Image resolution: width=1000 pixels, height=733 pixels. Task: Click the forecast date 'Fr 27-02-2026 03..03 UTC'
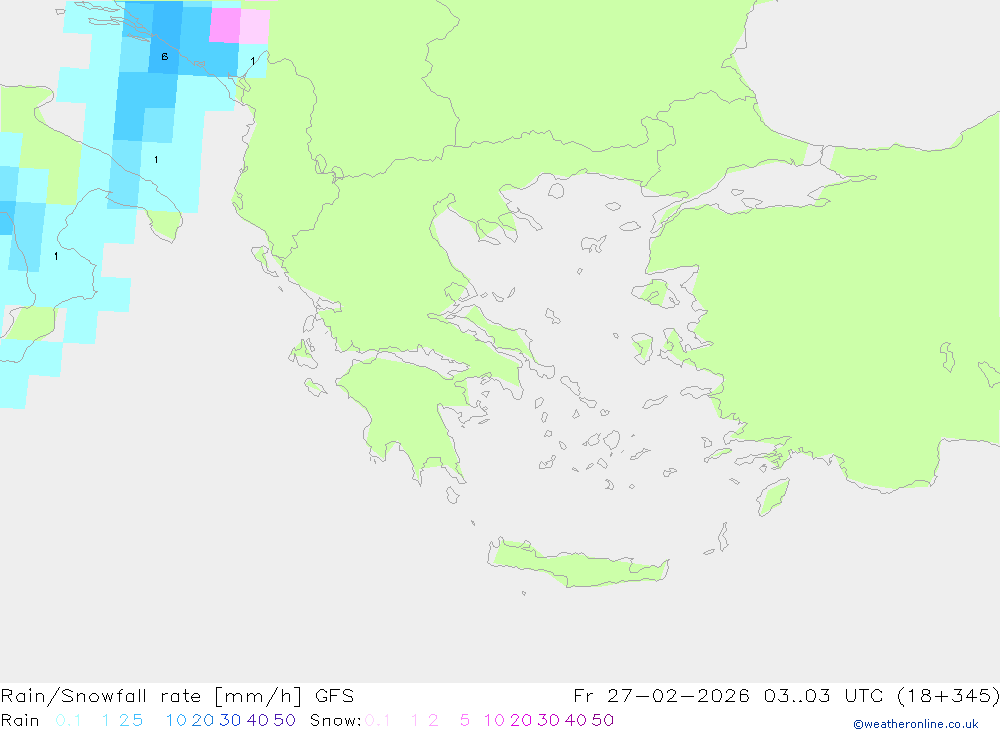(x=728, y=696)
